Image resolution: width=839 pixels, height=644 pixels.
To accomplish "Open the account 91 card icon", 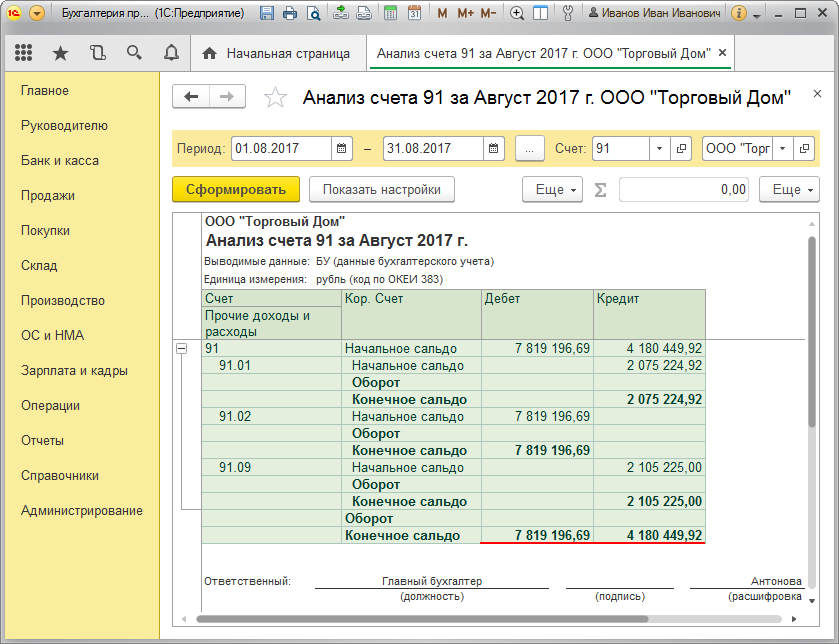I will pyautogui.click(x=681, y=148).
